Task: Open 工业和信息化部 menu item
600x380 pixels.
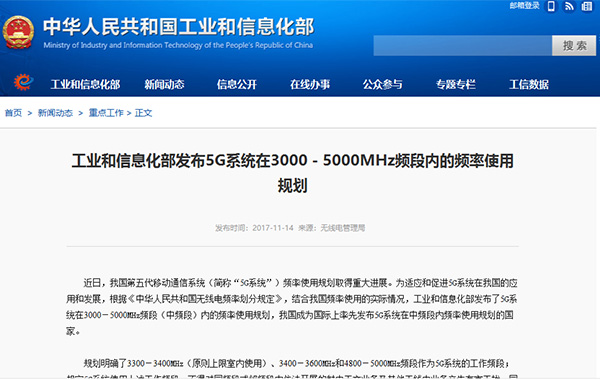Action: pos(85,85)
